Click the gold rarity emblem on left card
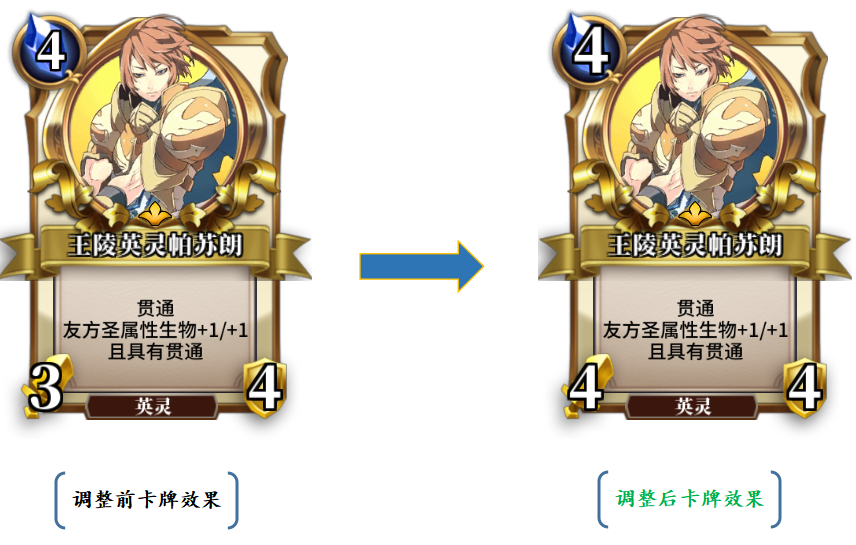The width and height of the screenshot is (856, 545). coord(155,215)
